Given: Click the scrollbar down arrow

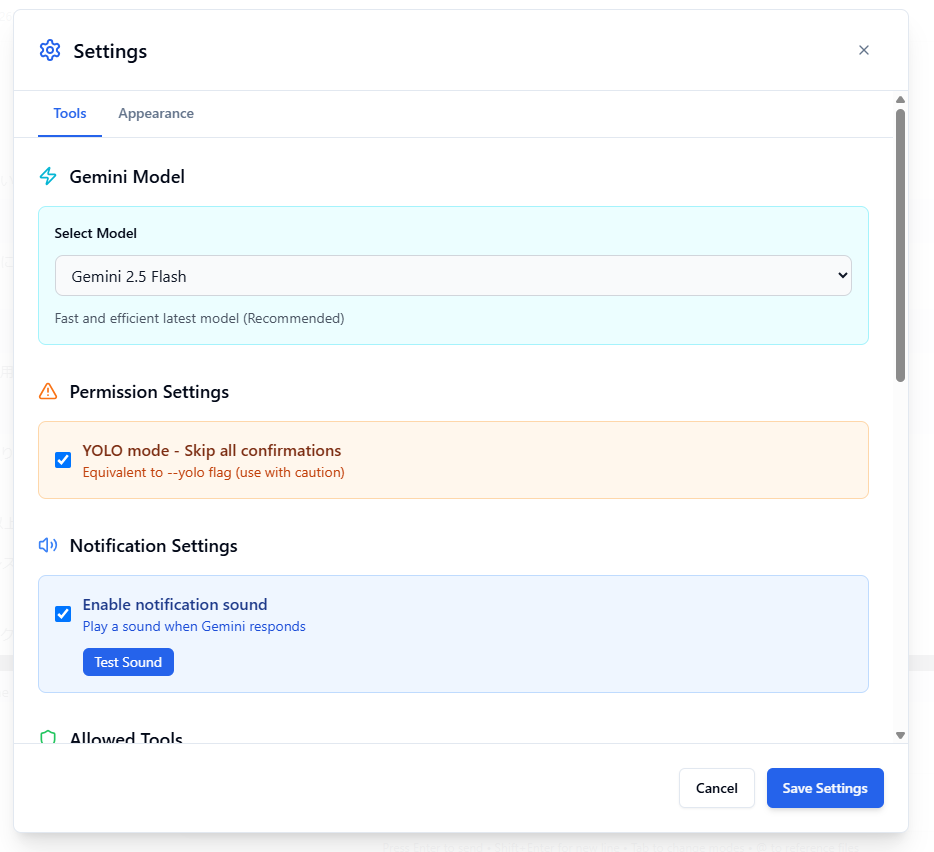Looking at the screenshot, I should click(x=900, y=735).
